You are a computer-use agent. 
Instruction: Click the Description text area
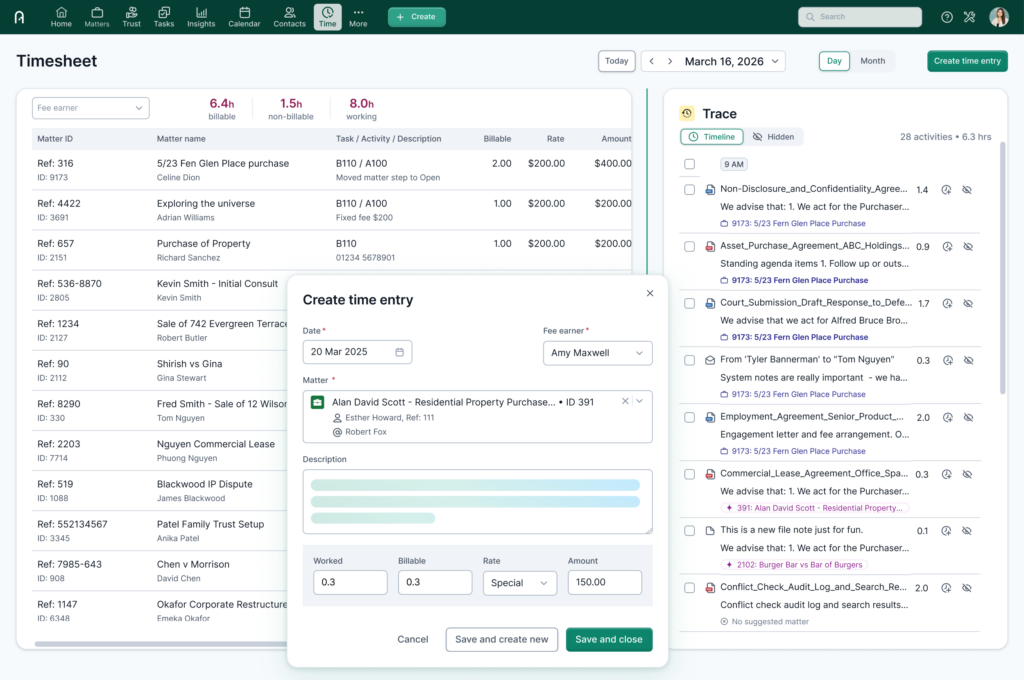(477, 502)
